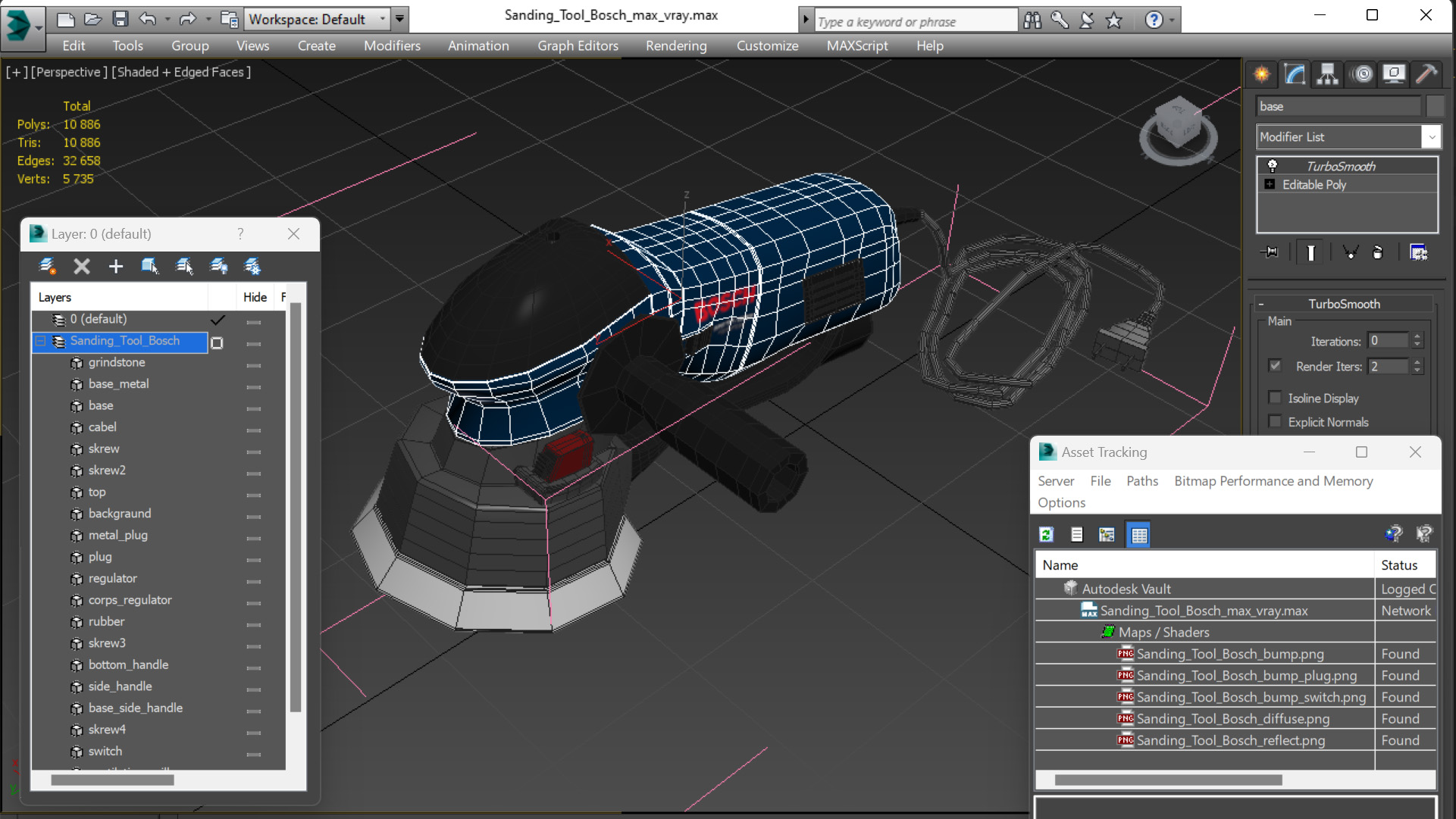This screenshot has height=819, width=1456.
Task: Enable the Isoline Display checkbox
Action: (1275, 398)
